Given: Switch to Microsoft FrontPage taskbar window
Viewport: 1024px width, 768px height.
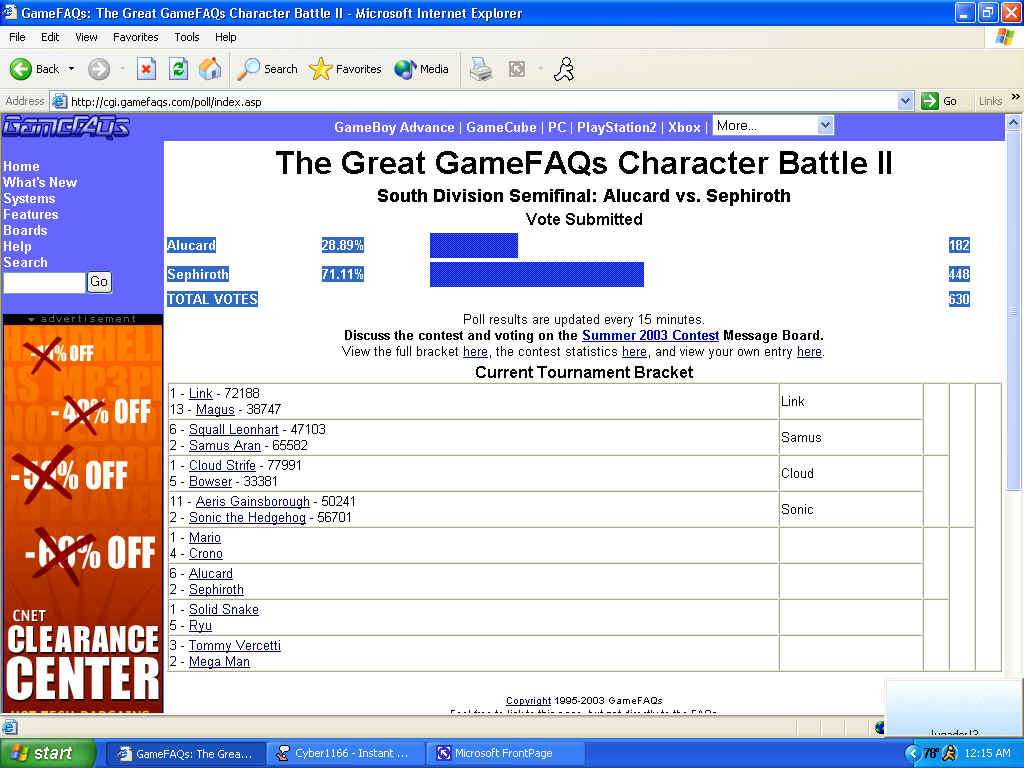Looking at the screenshot, I should (504, 753).
